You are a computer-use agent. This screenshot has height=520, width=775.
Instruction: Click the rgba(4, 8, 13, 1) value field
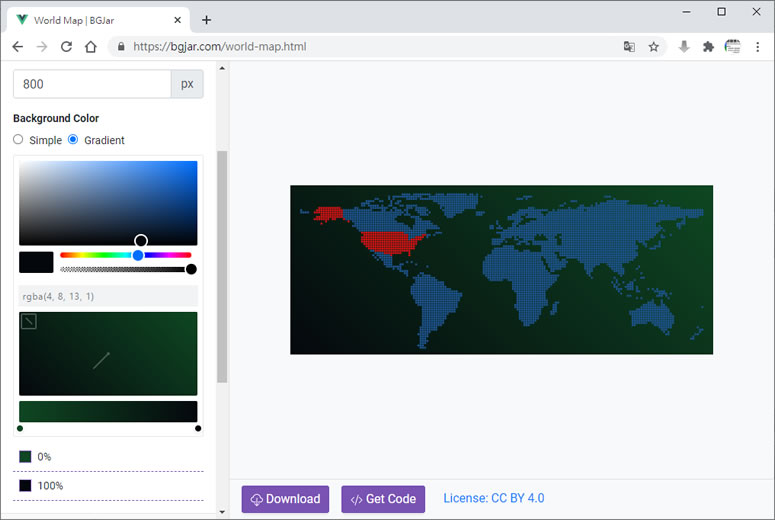point(108,296)
